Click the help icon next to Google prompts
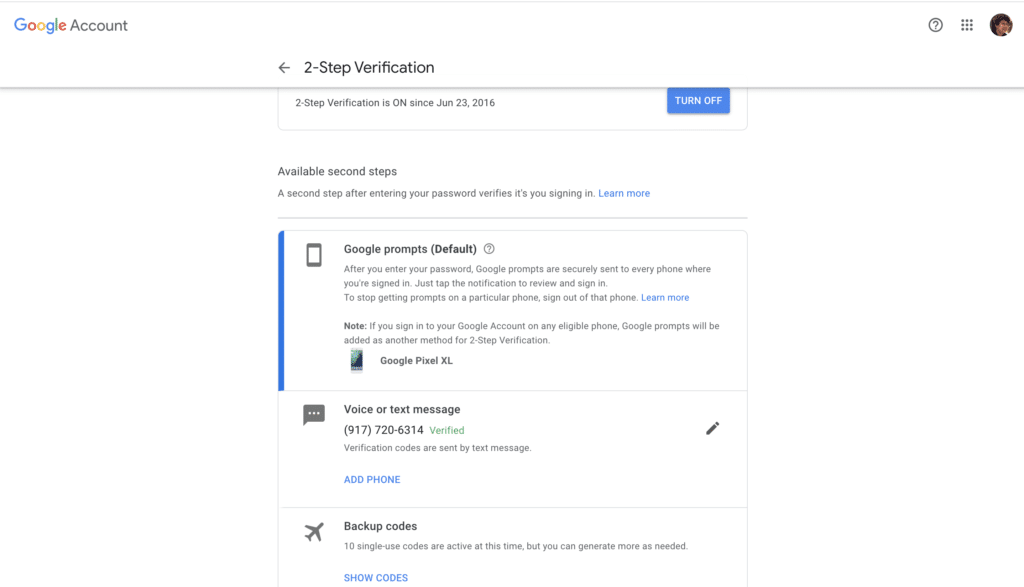 [489, 249]
